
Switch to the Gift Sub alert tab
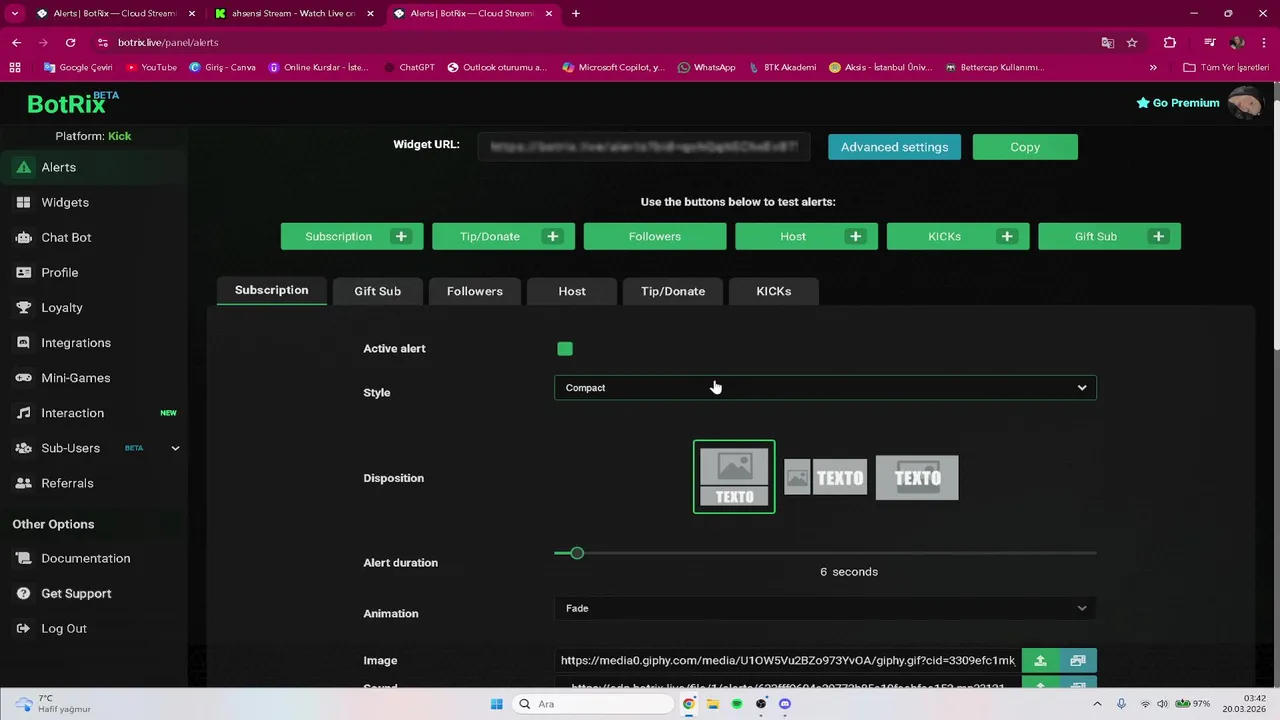tap(377, 291)
